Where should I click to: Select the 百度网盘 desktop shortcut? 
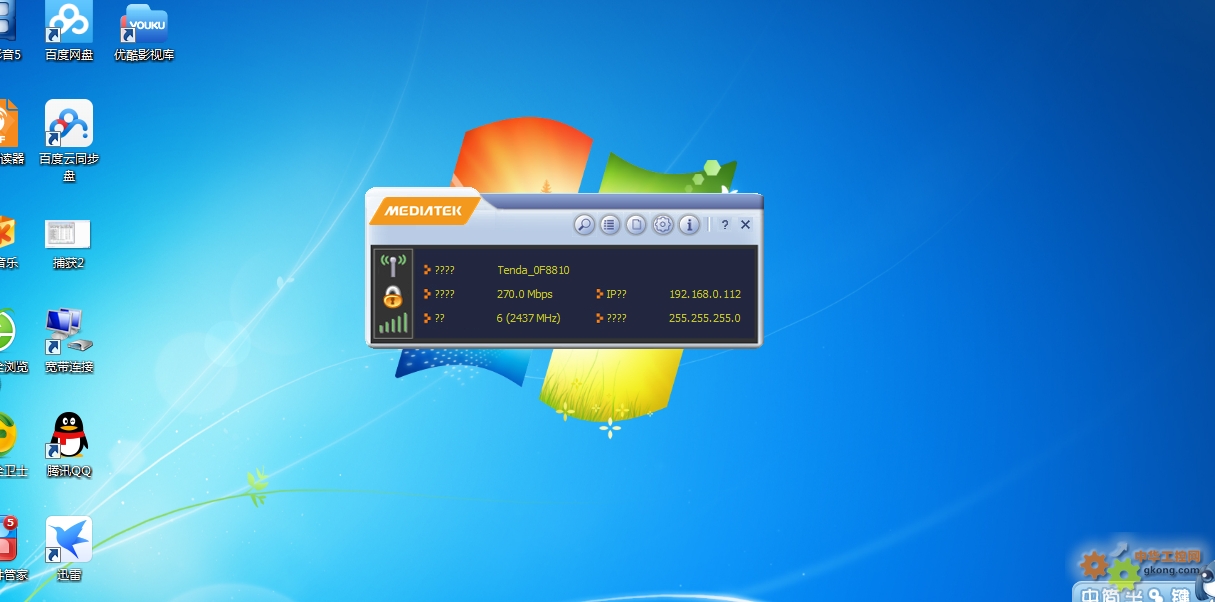[x=69, y=32]
